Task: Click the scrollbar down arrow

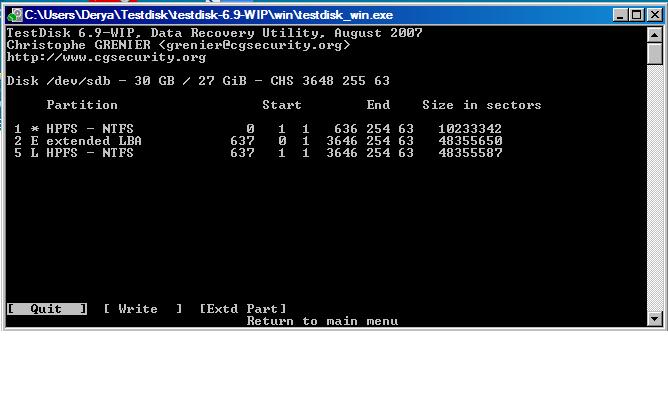Action: coord(654,318)
